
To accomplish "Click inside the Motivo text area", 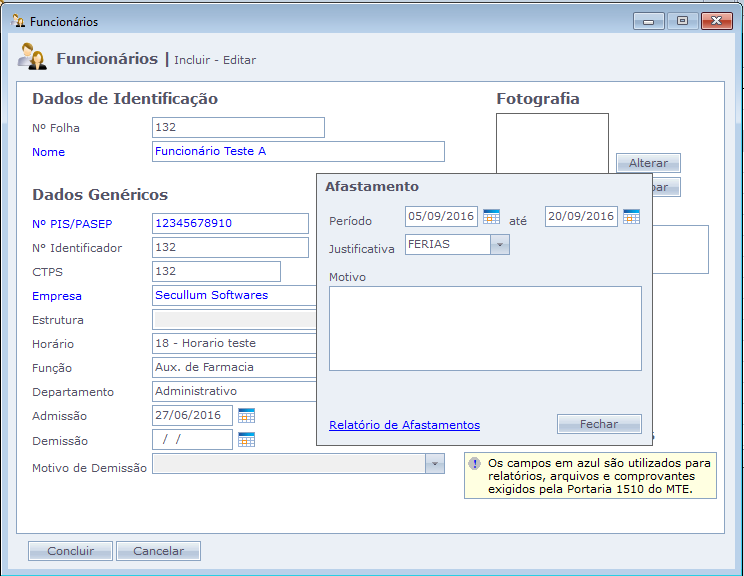I will [x=485, y=328].
